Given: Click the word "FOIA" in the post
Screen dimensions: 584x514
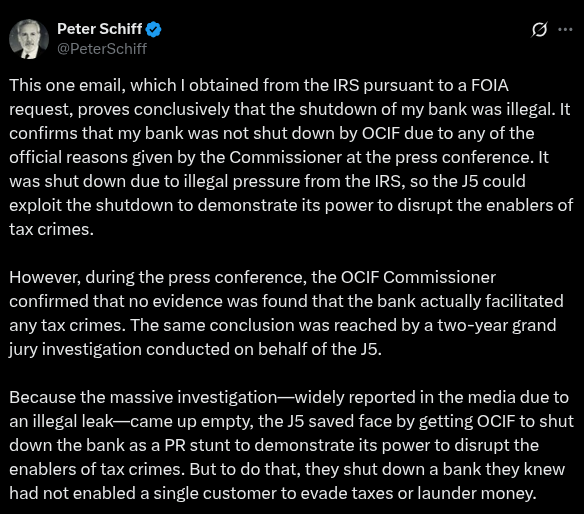Looking at the screenshot, I should [490, 85].
